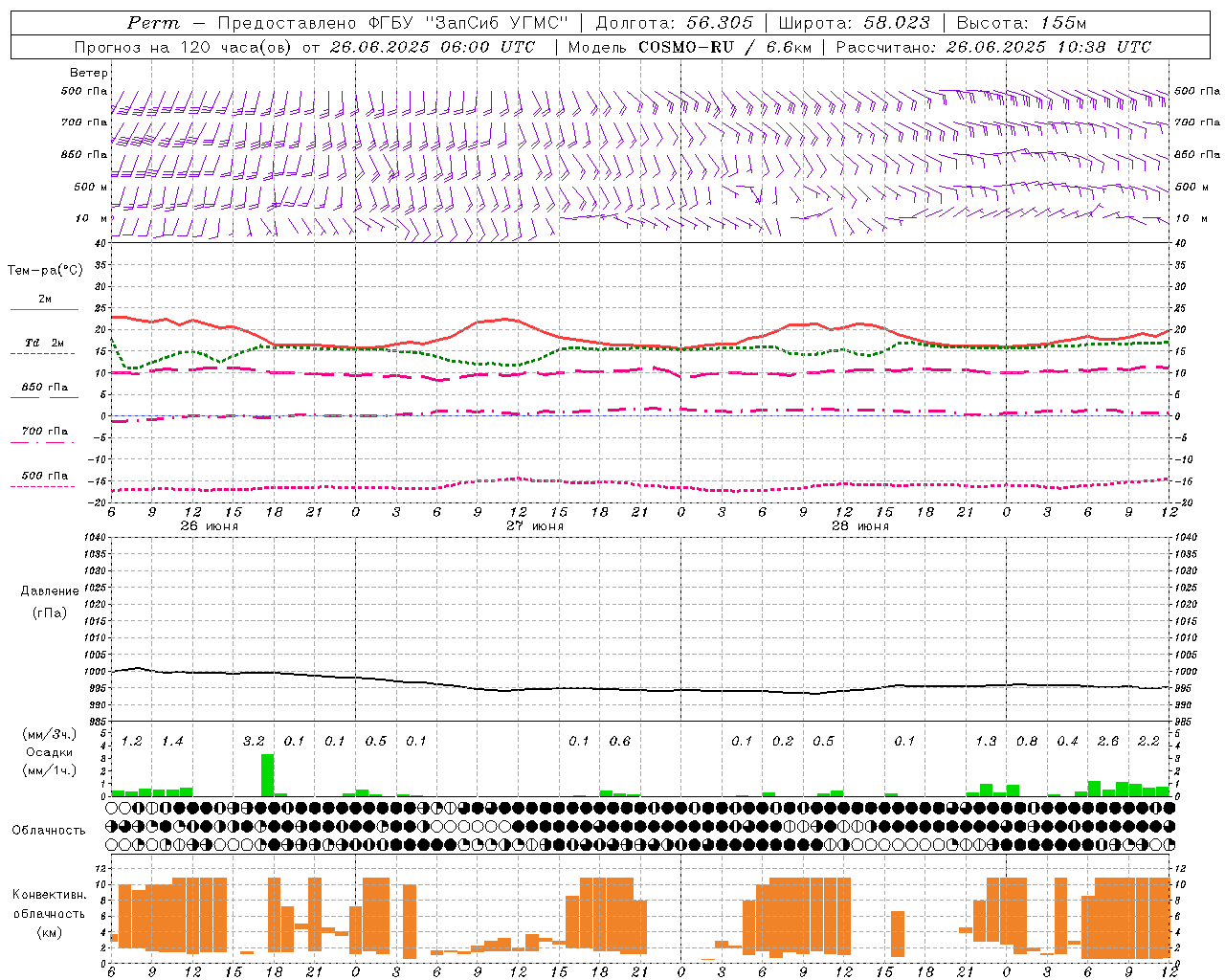Viewport: 1225px width, 980px height.
Task: Click the Облачность row label
Action: point(49,830)
